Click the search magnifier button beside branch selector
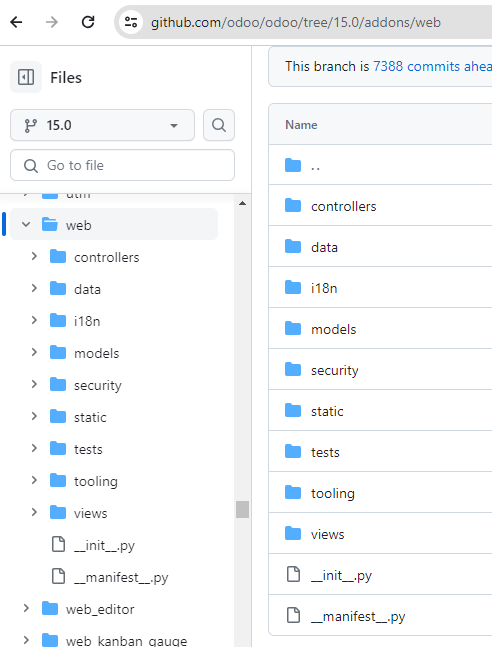This screenshot has height=647, width=492. point(219,125)
